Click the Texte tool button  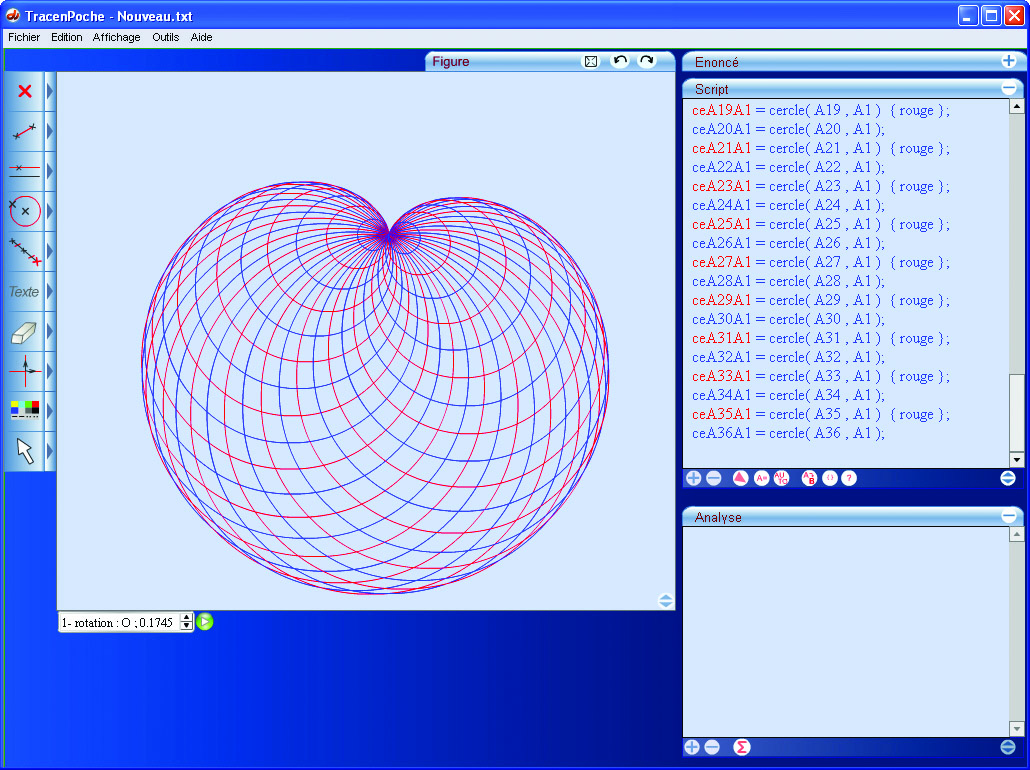[x=25, y=291]
